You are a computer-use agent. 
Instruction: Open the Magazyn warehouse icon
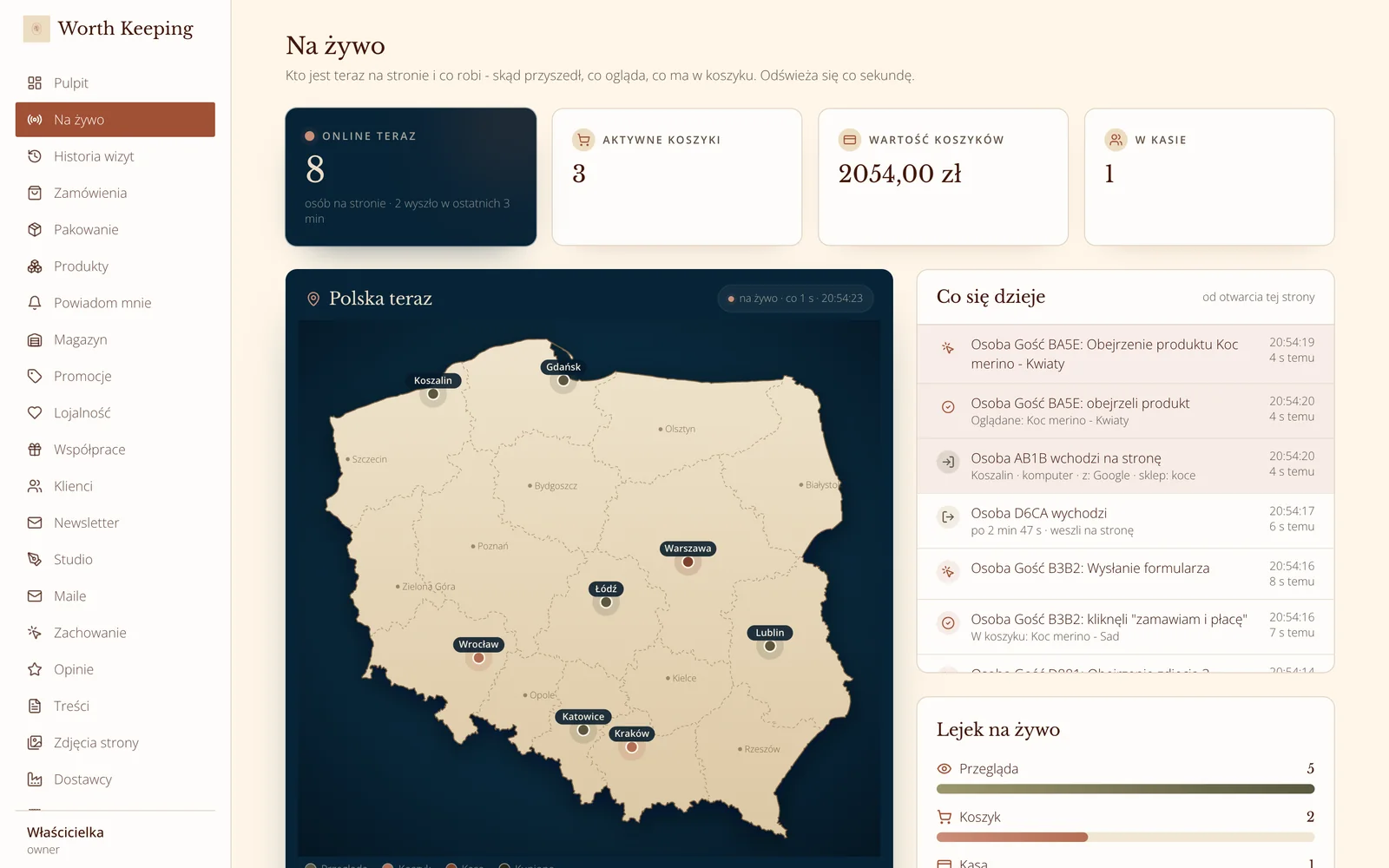tap(35, 339)
